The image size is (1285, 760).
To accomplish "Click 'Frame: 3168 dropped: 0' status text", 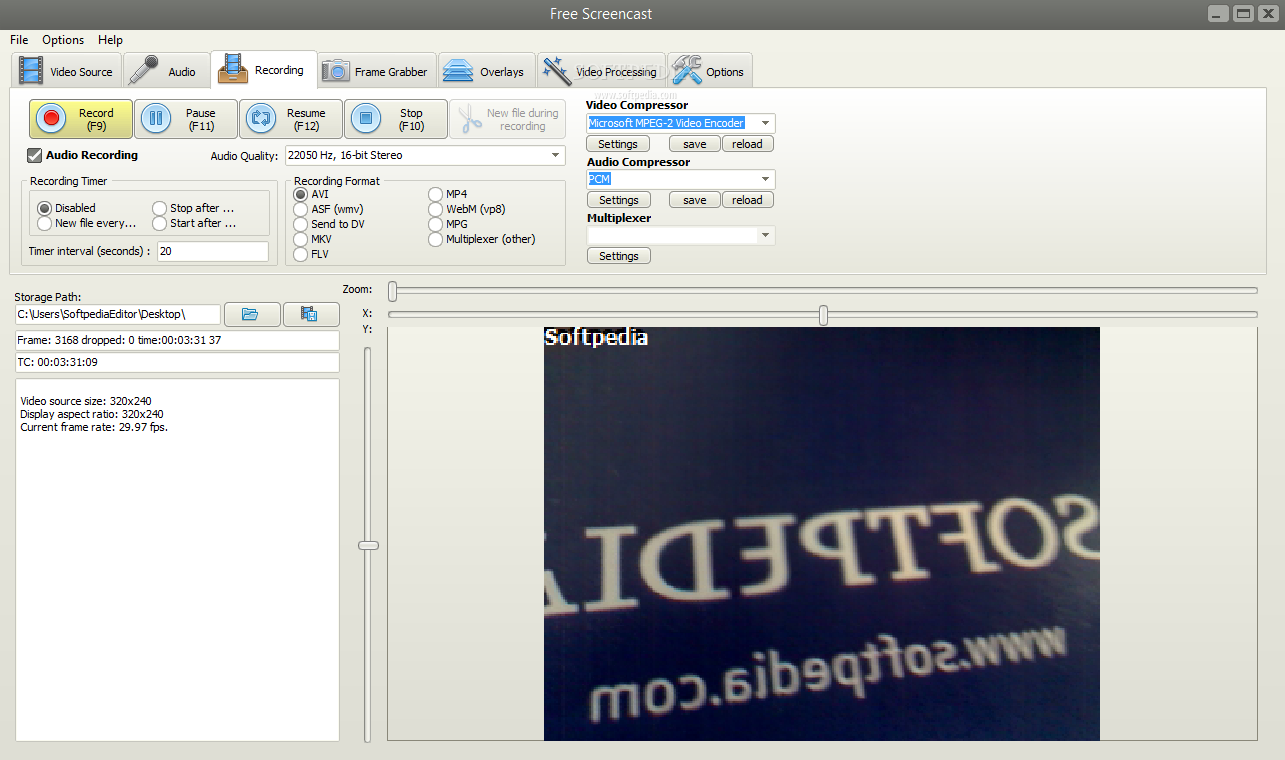I will pyautogui.click(x=119, y=340).
